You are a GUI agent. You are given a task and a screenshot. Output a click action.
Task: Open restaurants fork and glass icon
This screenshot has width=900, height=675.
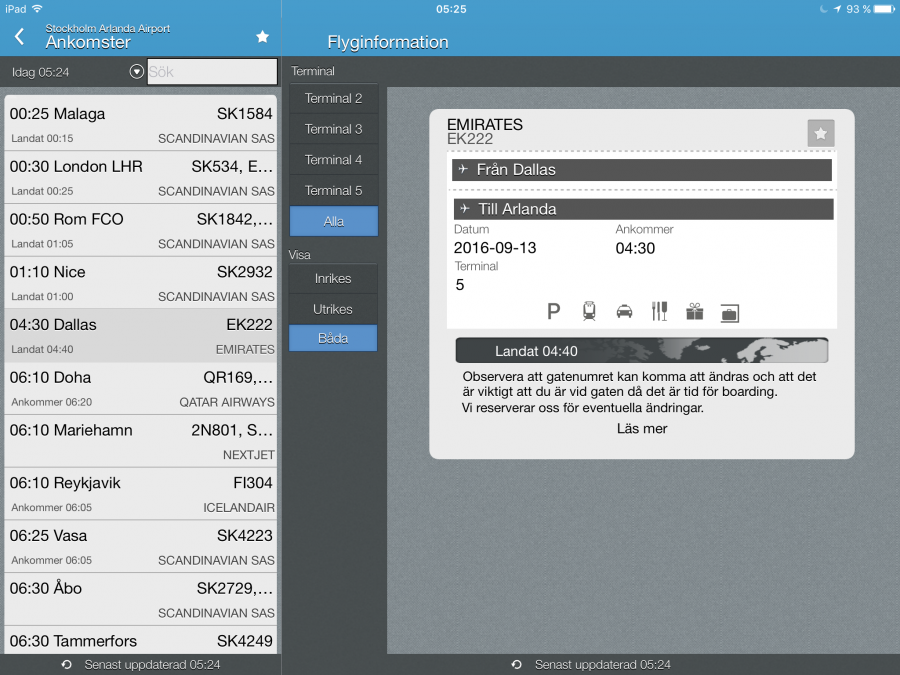click(660, 311)
